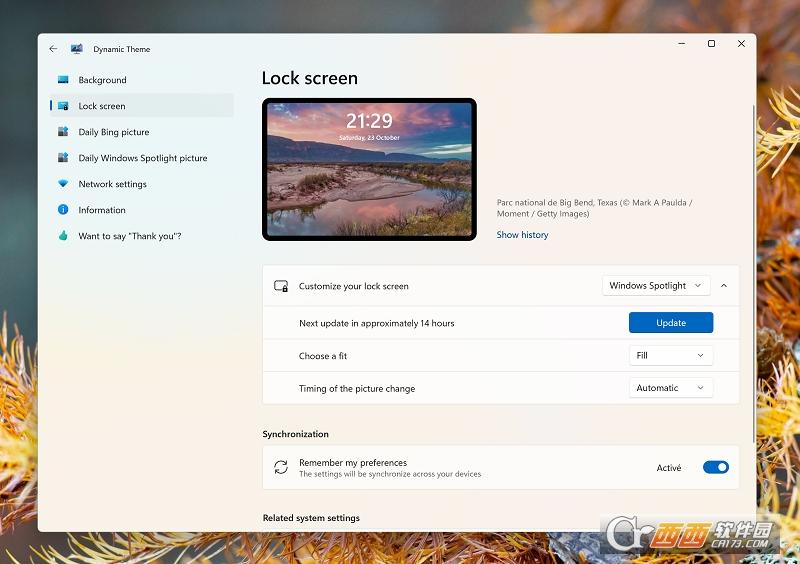Close the Dynamic Theme window
Viewport: 800px width, 564px height.
pyautogui.click(x=741, y=44)
